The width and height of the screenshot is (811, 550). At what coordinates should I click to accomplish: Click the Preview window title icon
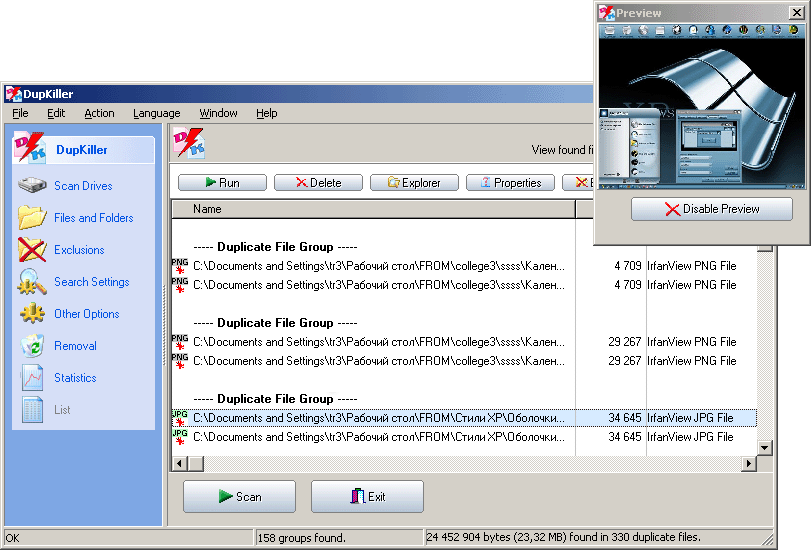[x=607, y=12]
